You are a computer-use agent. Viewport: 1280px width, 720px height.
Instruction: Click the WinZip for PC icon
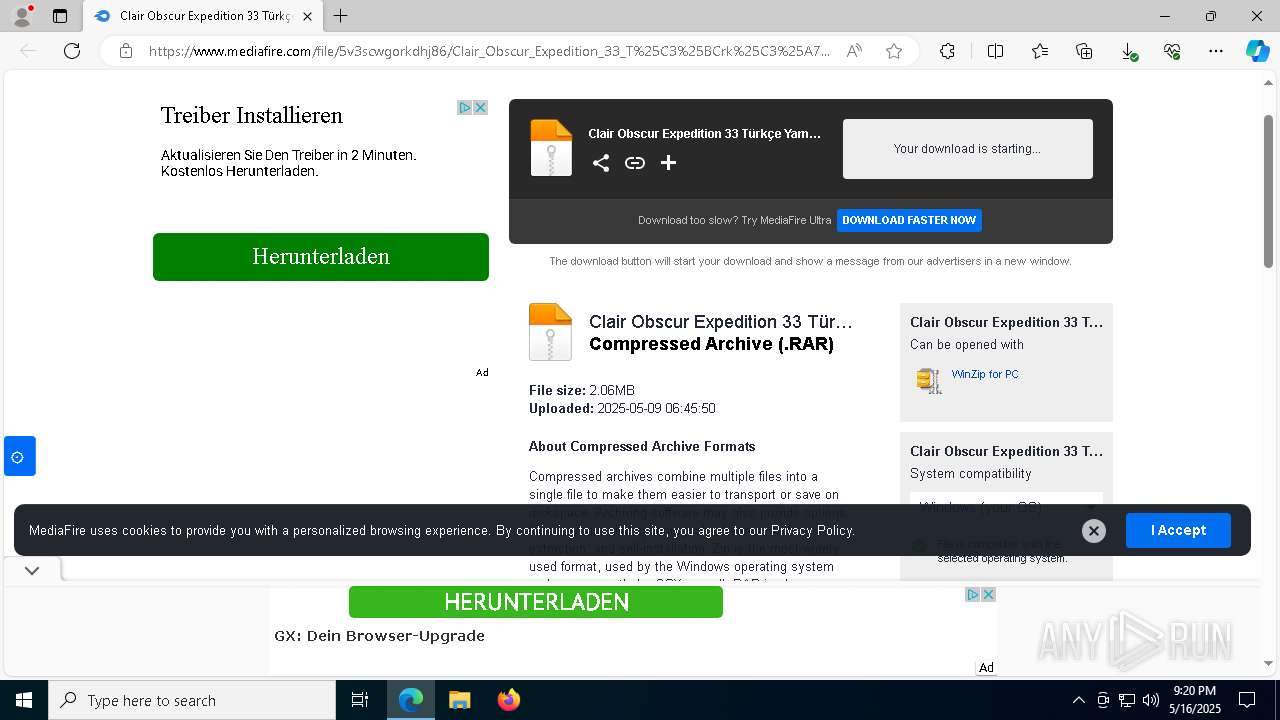[x=929, y=380]
